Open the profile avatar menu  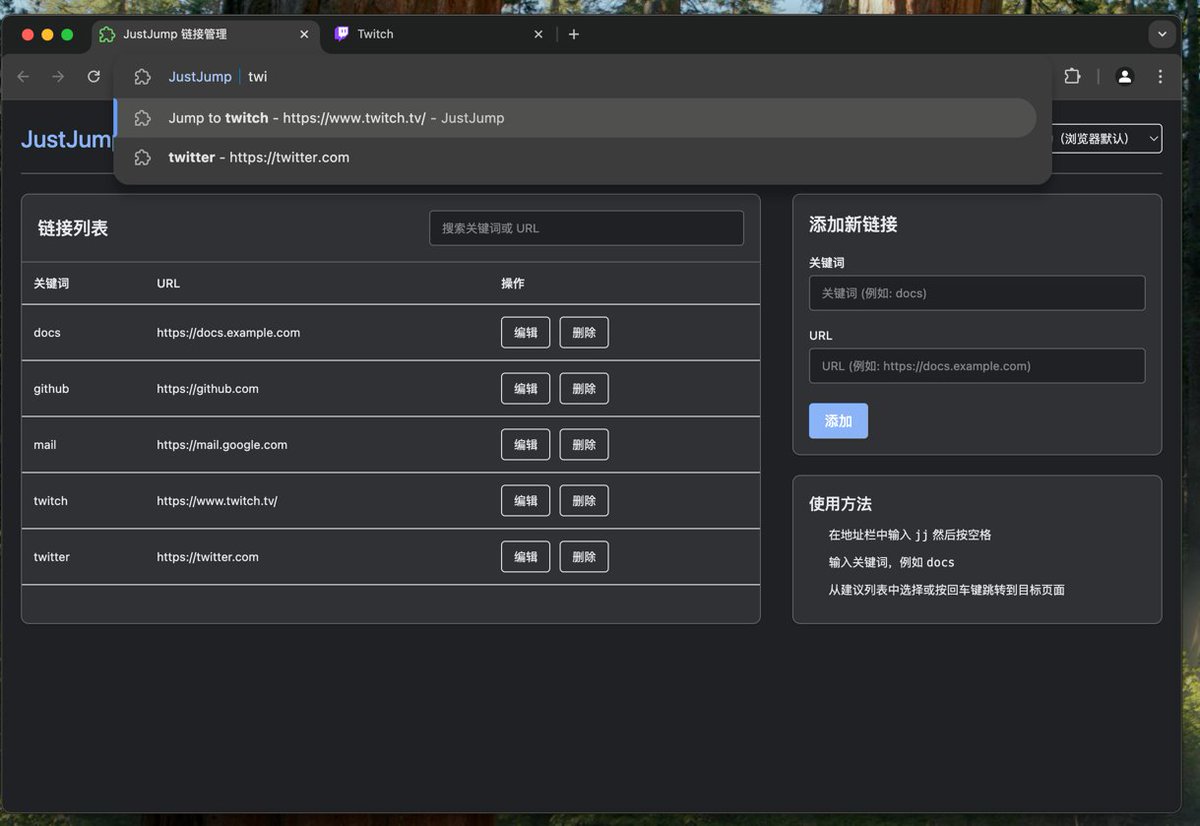coord(1125,76)
